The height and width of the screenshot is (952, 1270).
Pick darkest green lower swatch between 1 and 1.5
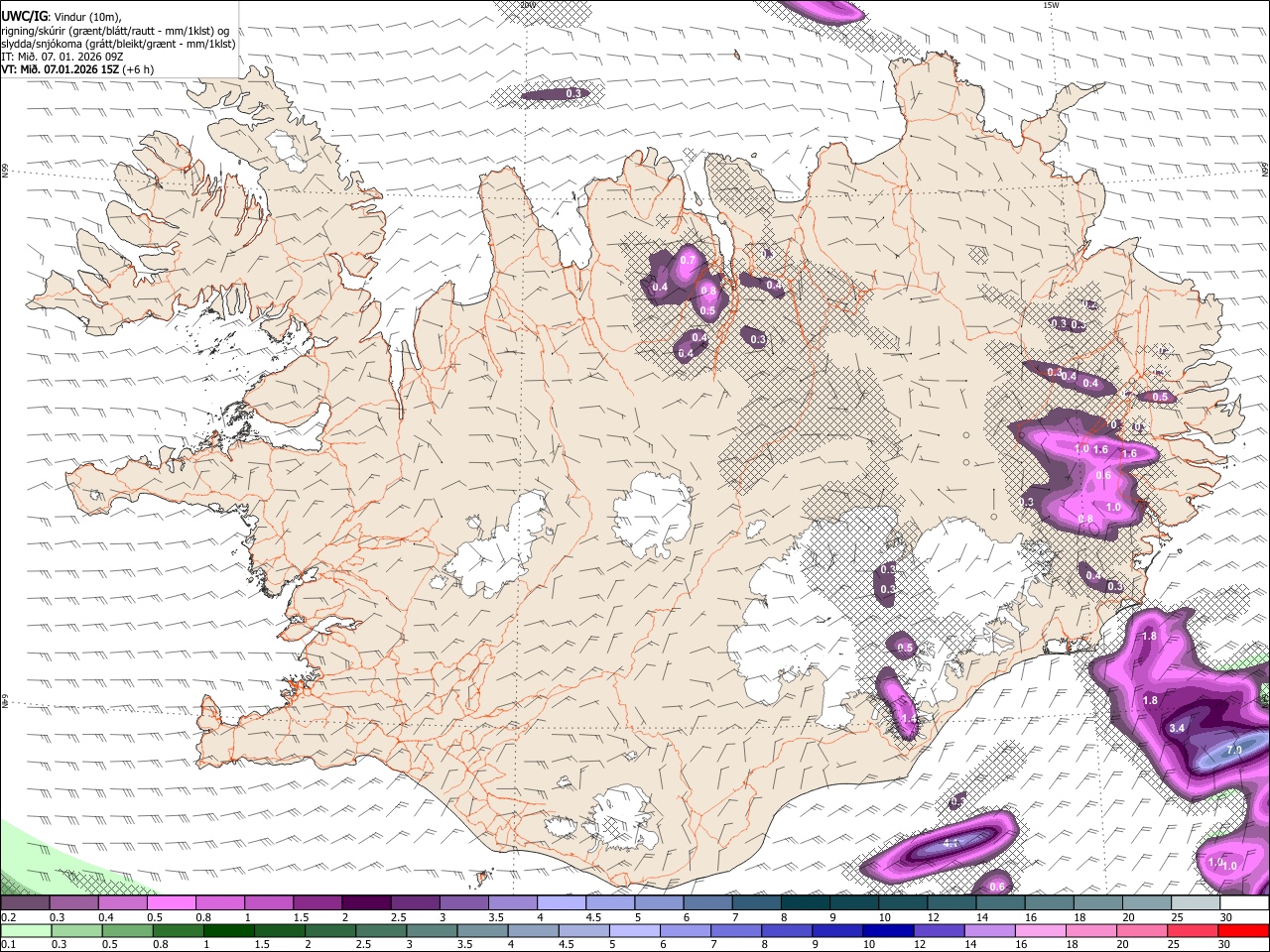227,931
